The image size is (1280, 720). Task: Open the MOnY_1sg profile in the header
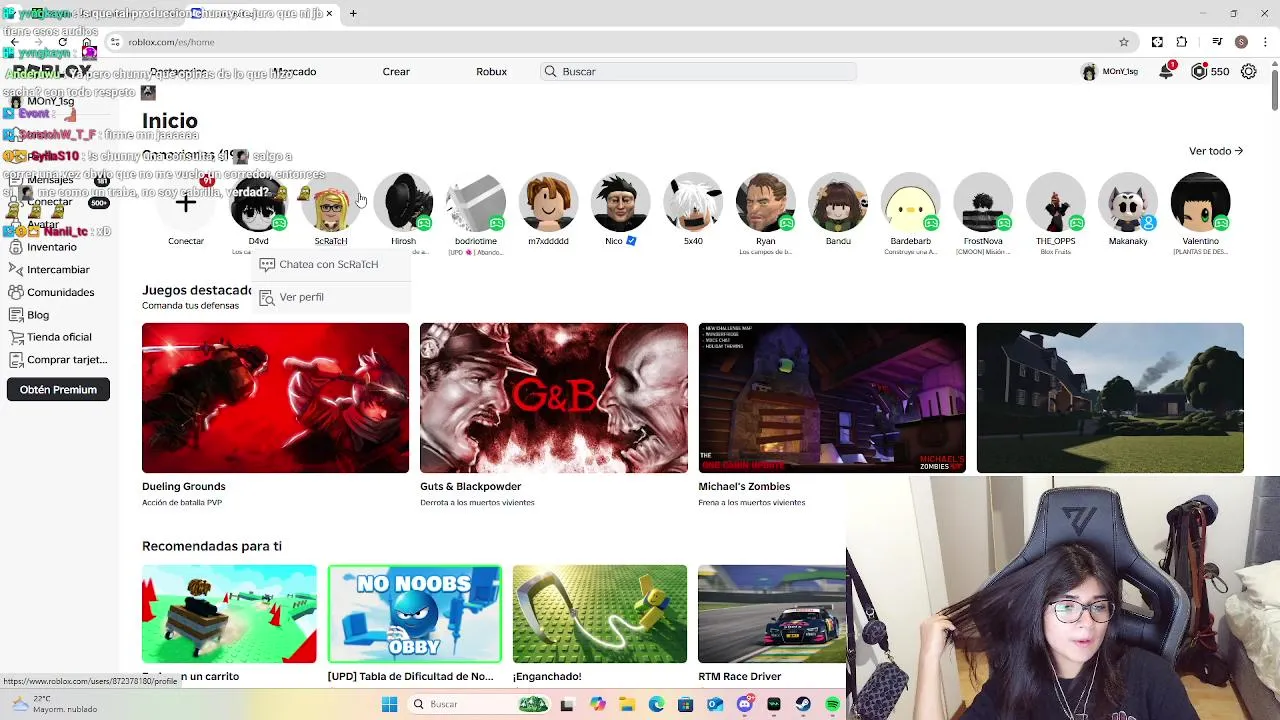[1110, 71]
